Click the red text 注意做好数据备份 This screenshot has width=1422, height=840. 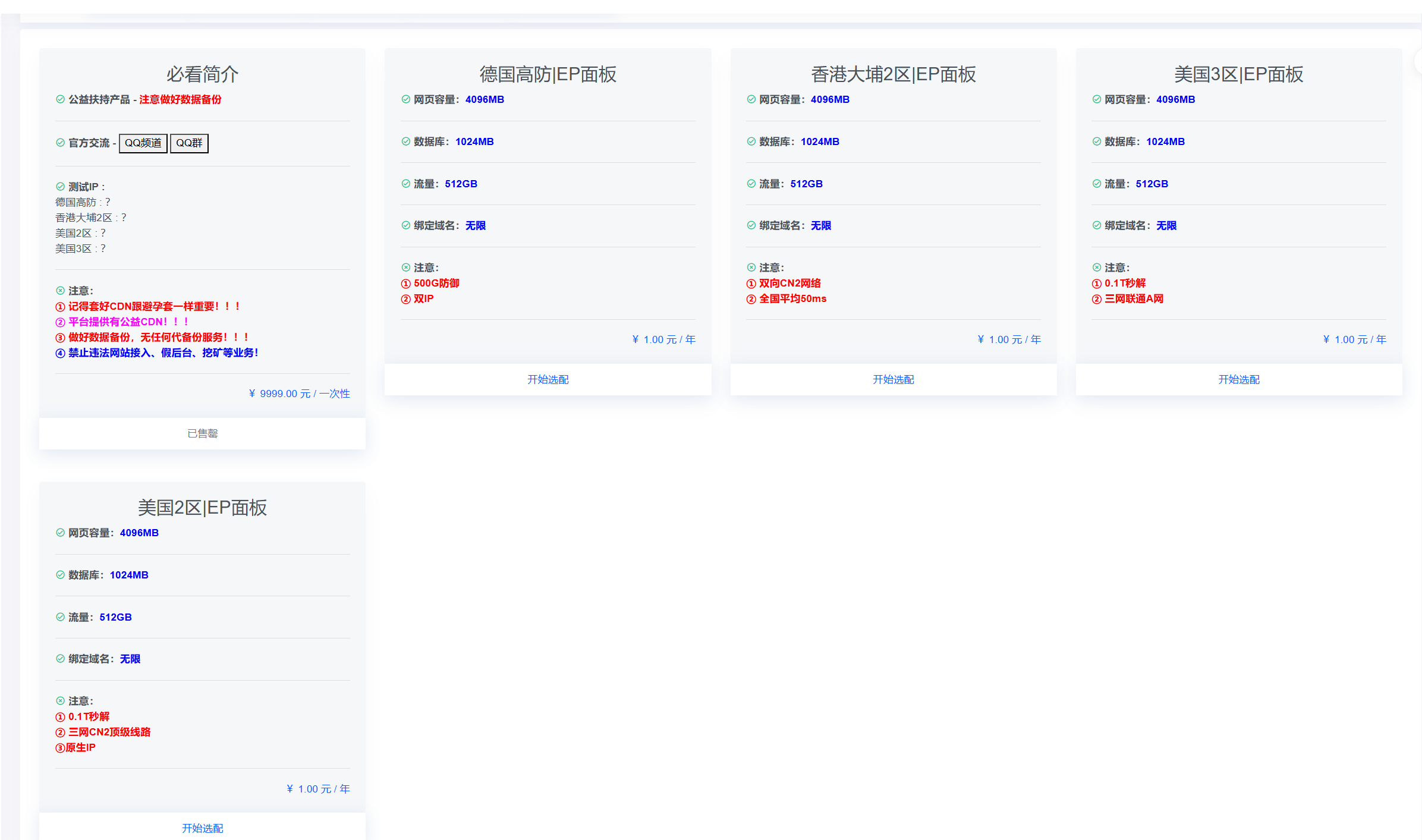[180, 99]
